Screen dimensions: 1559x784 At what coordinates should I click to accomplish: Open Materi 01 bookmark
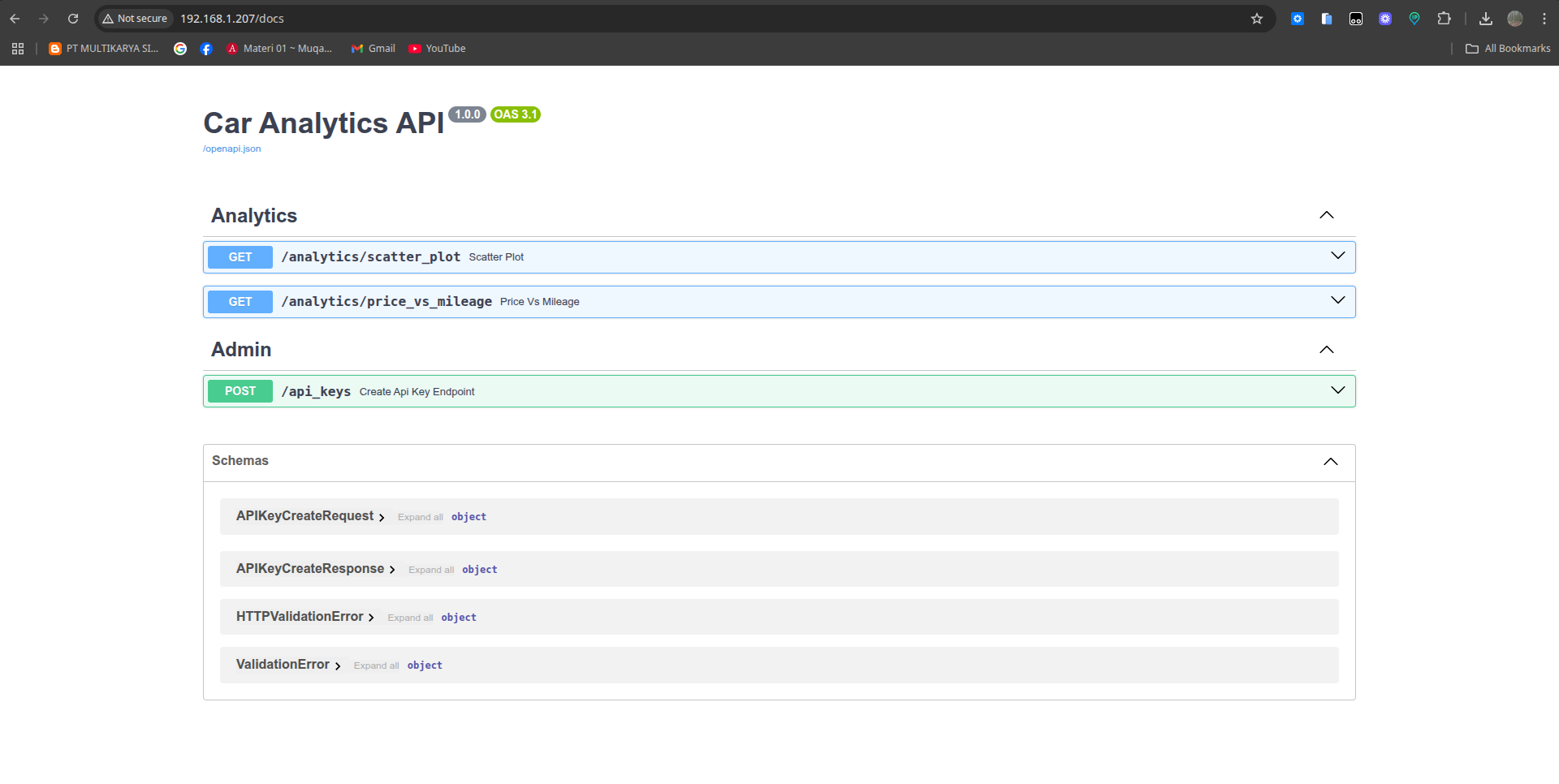(x=279, y=49)
